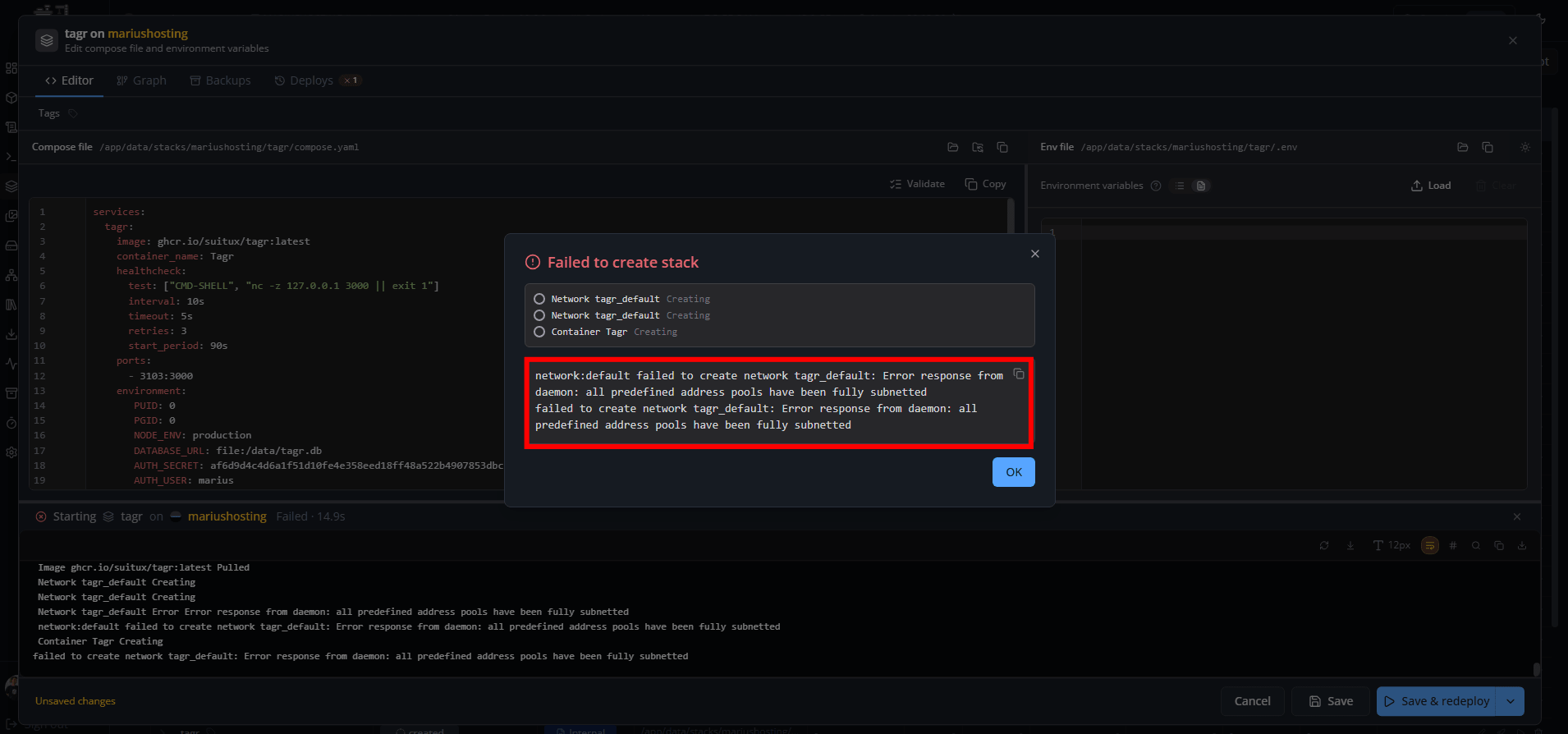Copy the env file path
This screenshot has height=734, width=1568.
click(1488, 147)
